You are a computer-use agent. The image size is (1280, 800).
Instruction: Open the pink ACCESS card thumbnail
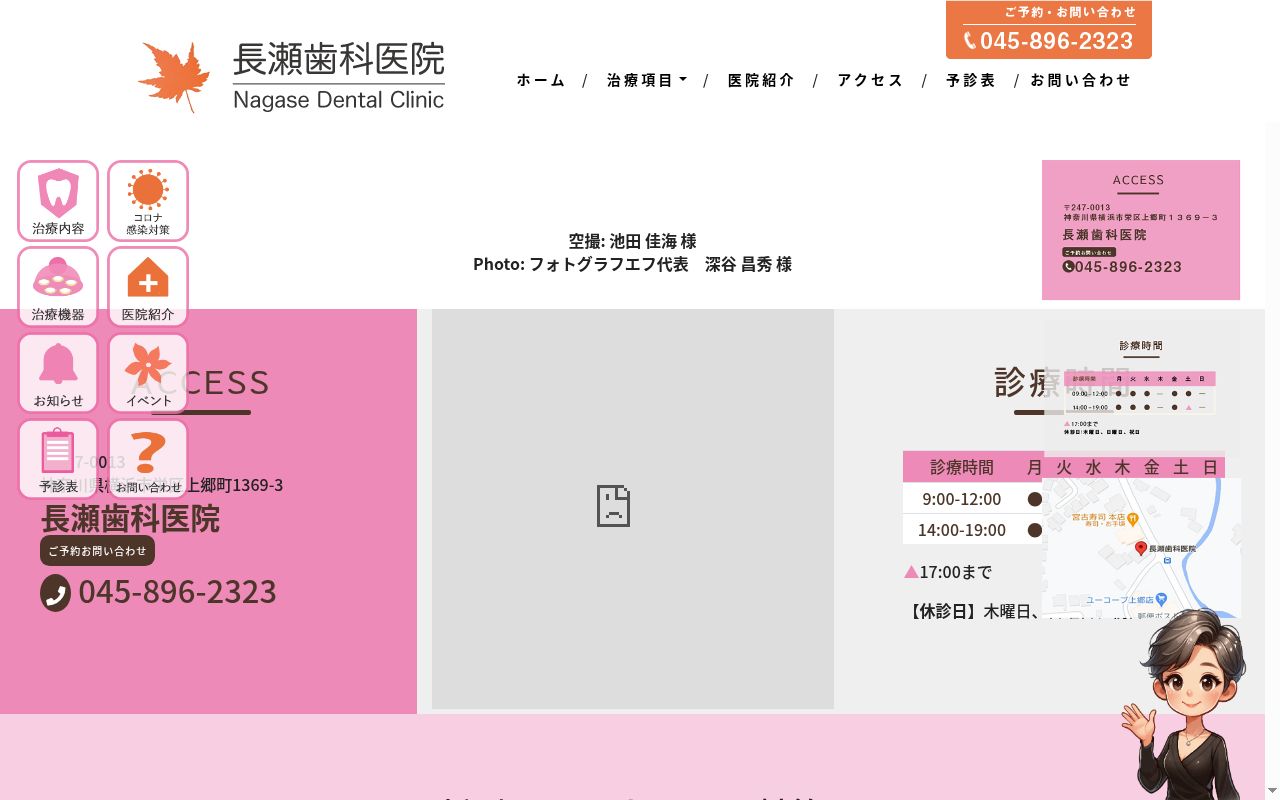1141,230
